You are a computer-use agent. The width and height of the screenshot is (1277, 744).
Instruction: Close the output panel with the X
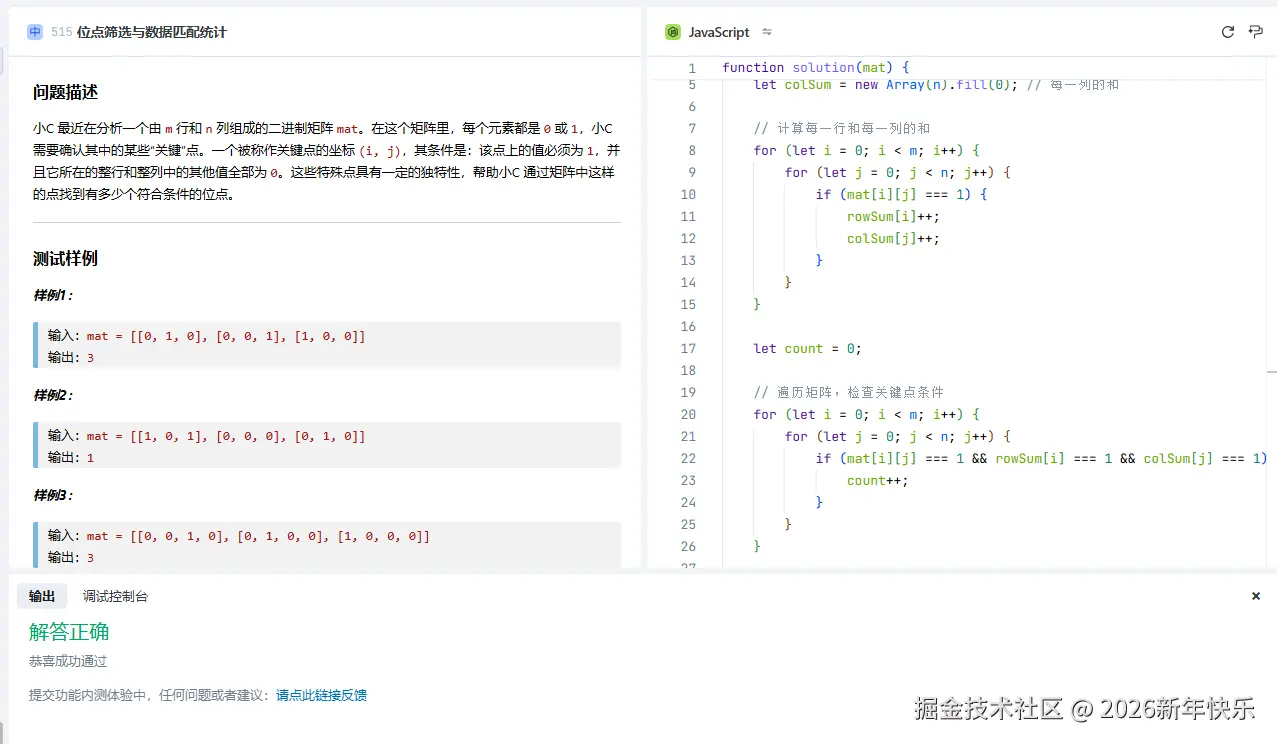1256,596
